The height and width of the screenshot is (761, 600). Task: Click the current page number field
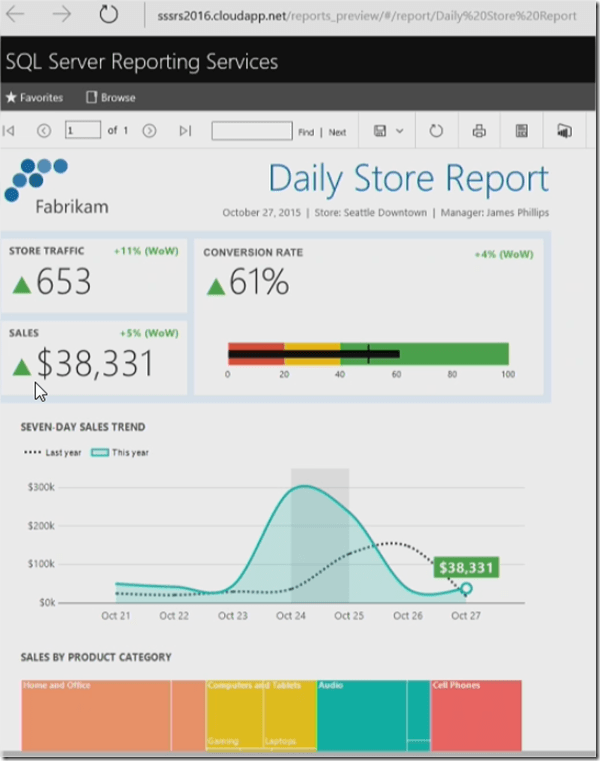(x=82, y=131)
